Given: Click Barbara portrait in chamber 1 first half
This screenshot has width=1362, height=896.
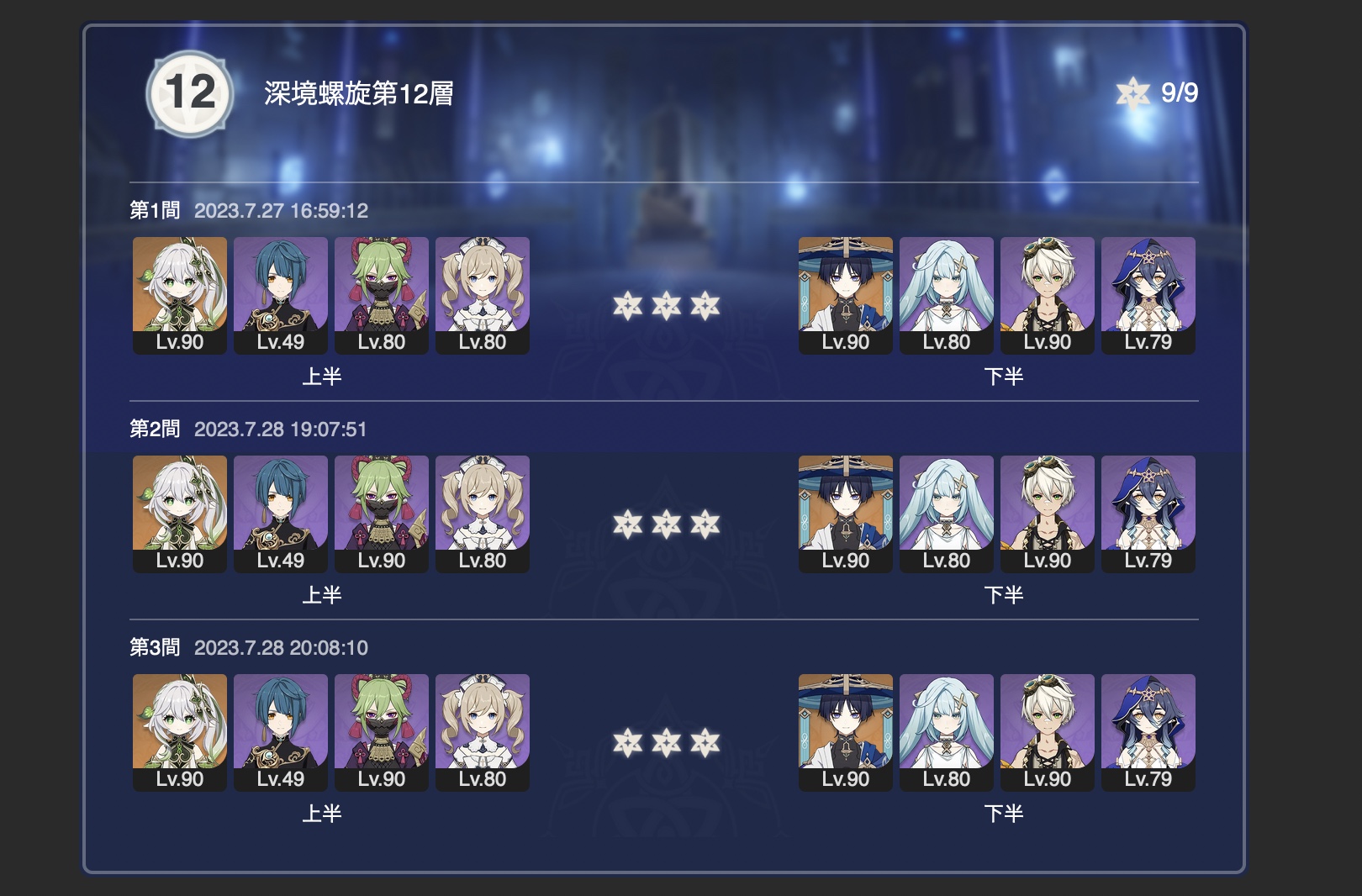Looking at the screenshot, I should point(483,295).
